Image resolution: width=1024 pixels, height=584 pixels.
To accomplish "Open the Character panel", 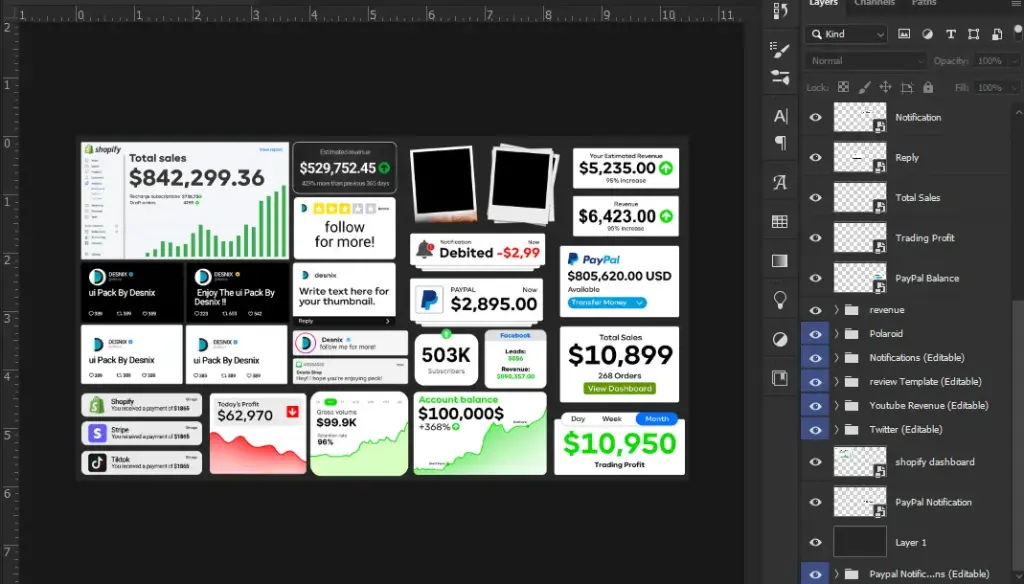I will point(780,117).
